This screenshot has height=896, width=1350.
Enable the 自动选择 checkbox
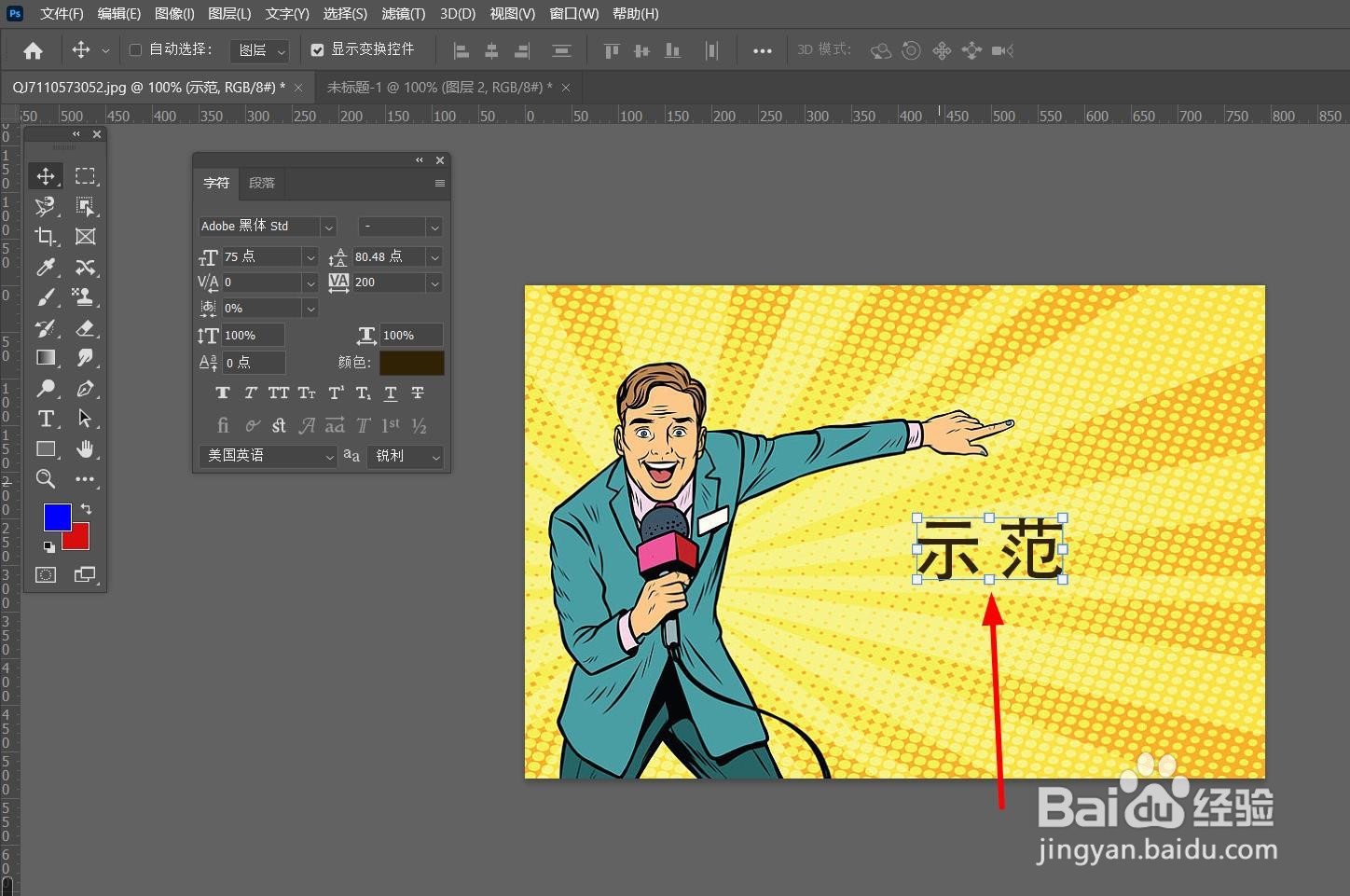(x=135, y=49)
